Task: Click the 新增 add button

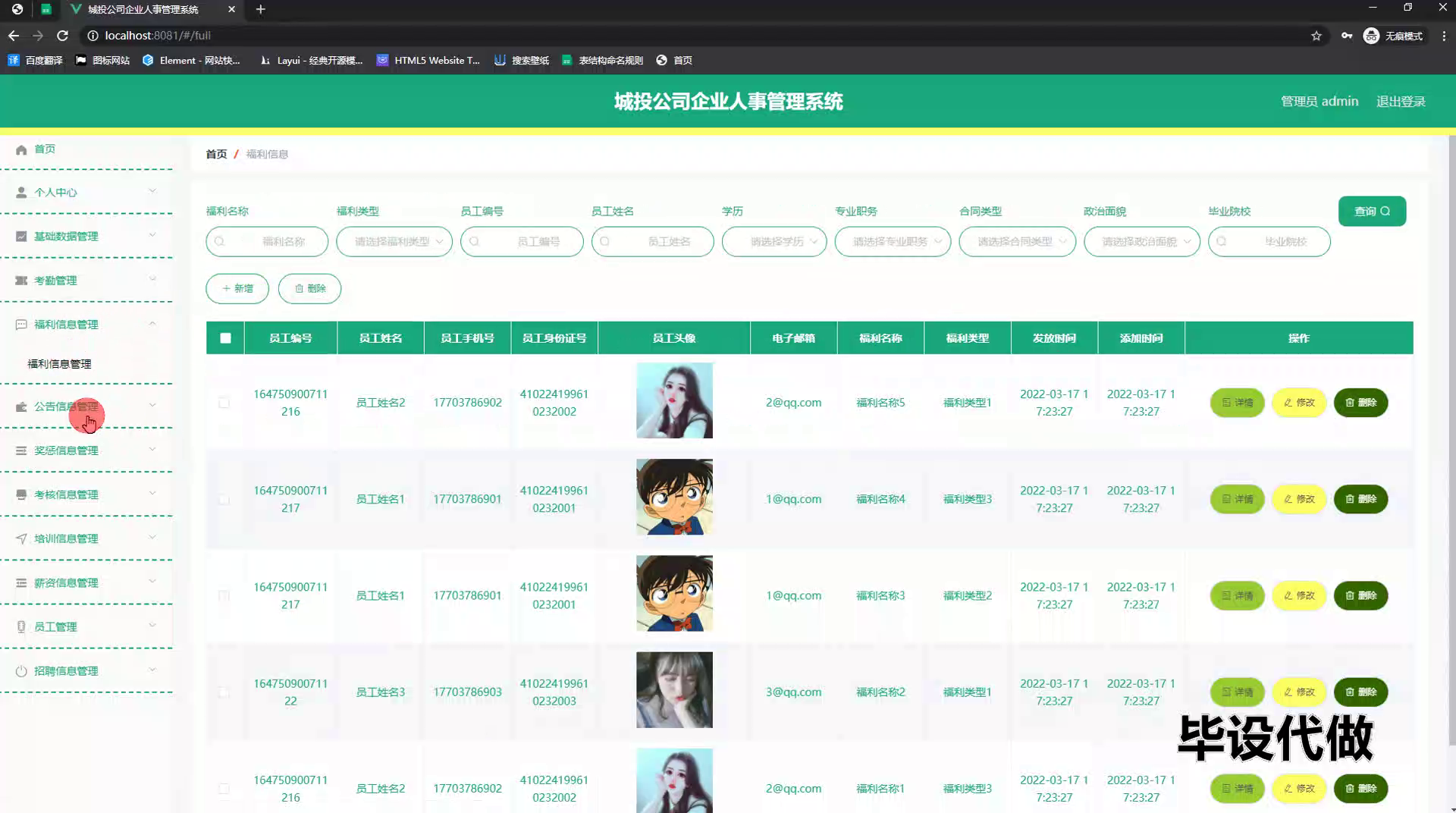Action: click(237, 289)
